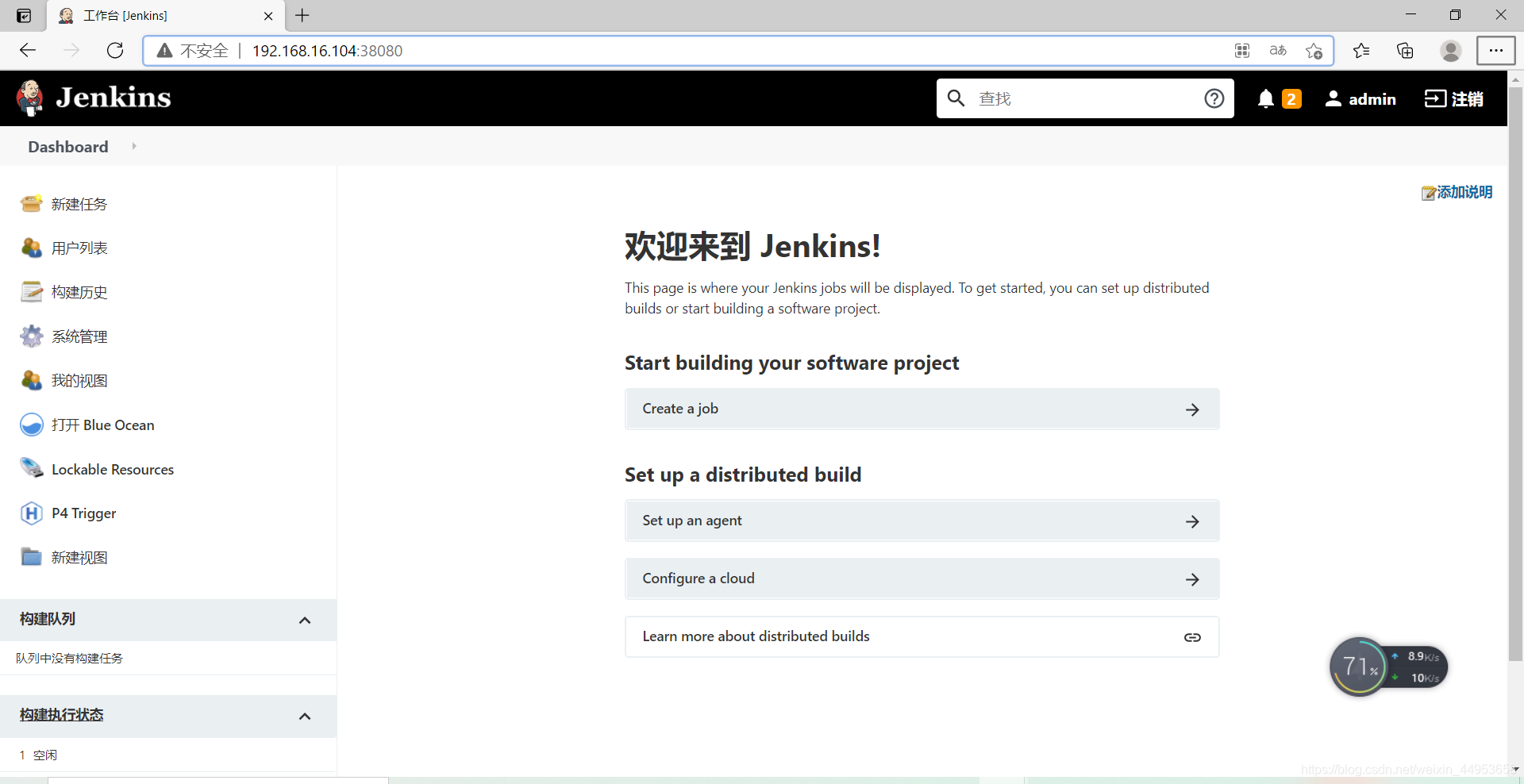Add this page to favorites star
Screen dimensions: 1524x784
point(1314,51)
